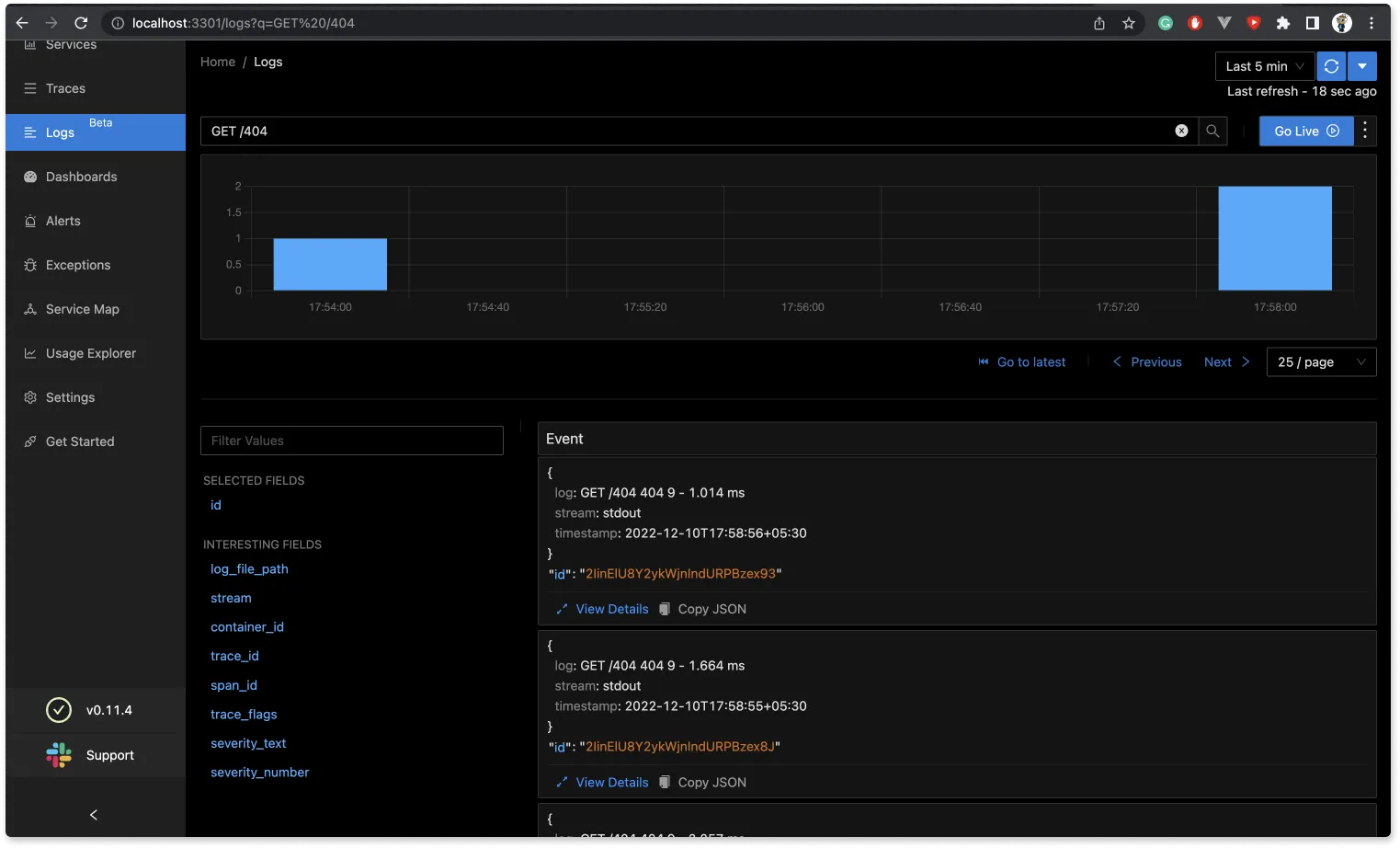Screen dimensions: 1400x848
Task: View Details of the 1.014 ms log
Action: point(602,609)
